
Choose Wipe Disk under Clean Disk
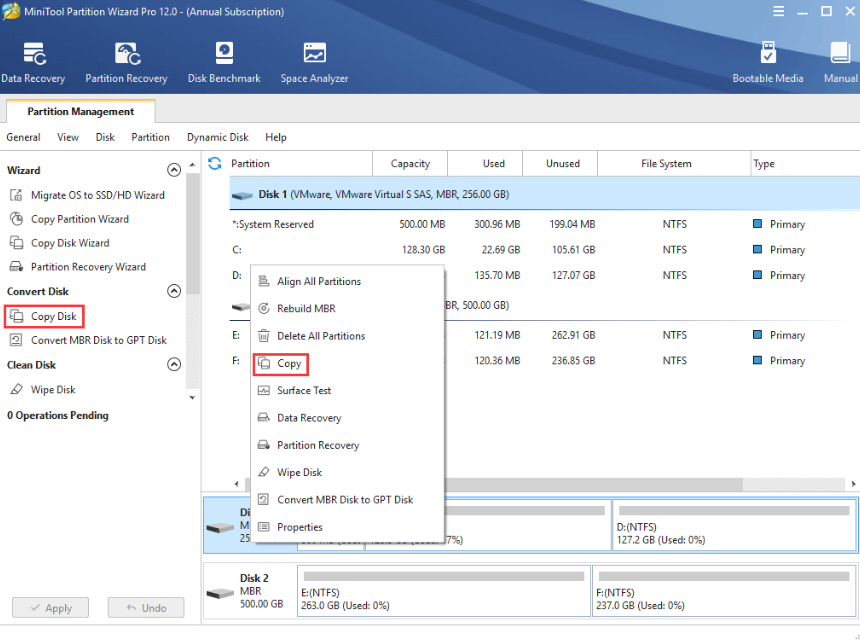[x=63, y=389]
